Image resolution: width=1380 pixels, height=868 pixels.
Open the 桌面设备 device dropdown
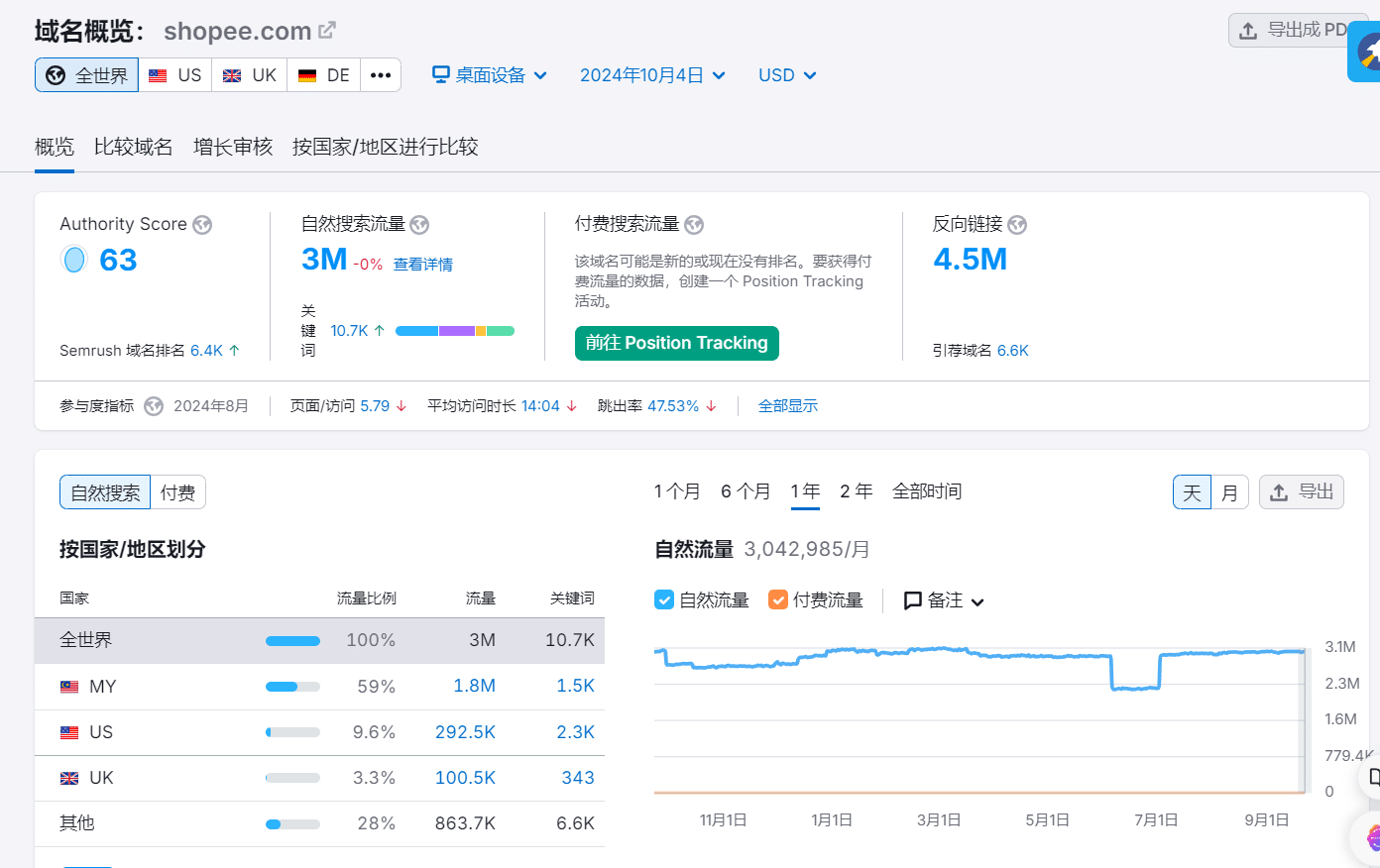[490, 75]
